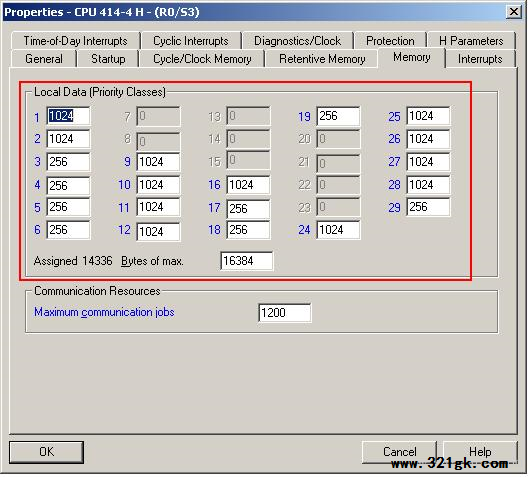Click priority class 25 field
This screenshot has height=477, width=528.
[428, 116]
